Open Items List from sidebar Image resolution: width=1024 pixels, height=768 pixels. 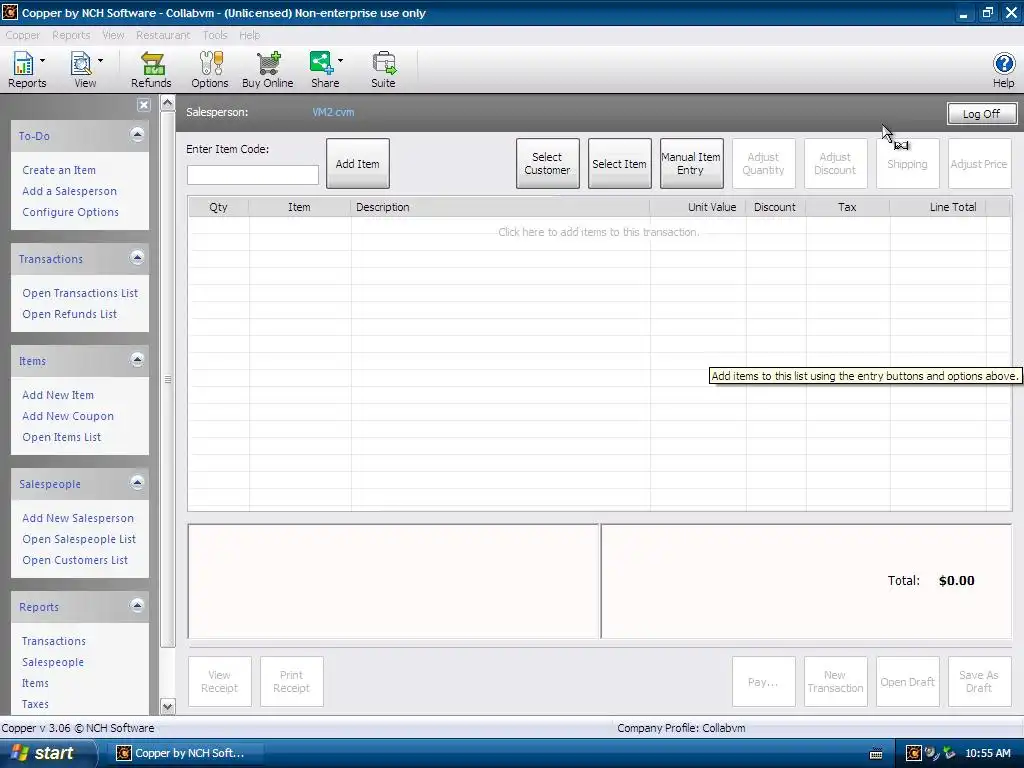point(61,437)
